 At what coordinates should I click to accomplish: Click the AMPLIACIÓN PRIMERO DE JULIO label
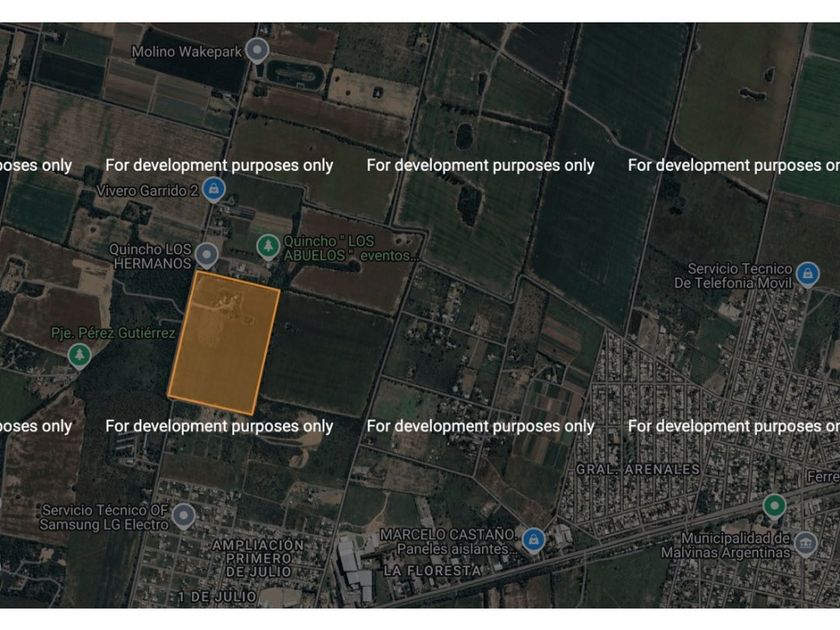coord(259,558)
